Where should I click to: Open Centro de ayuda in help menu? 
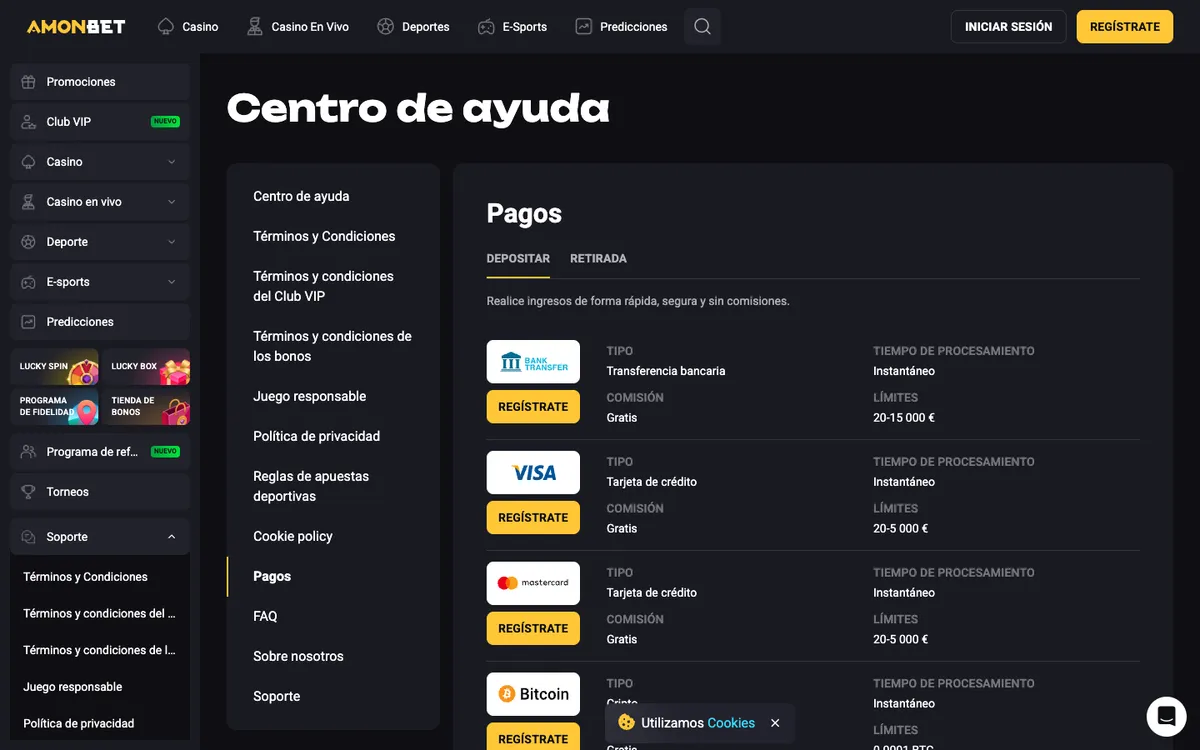click(x=301, y=197)
